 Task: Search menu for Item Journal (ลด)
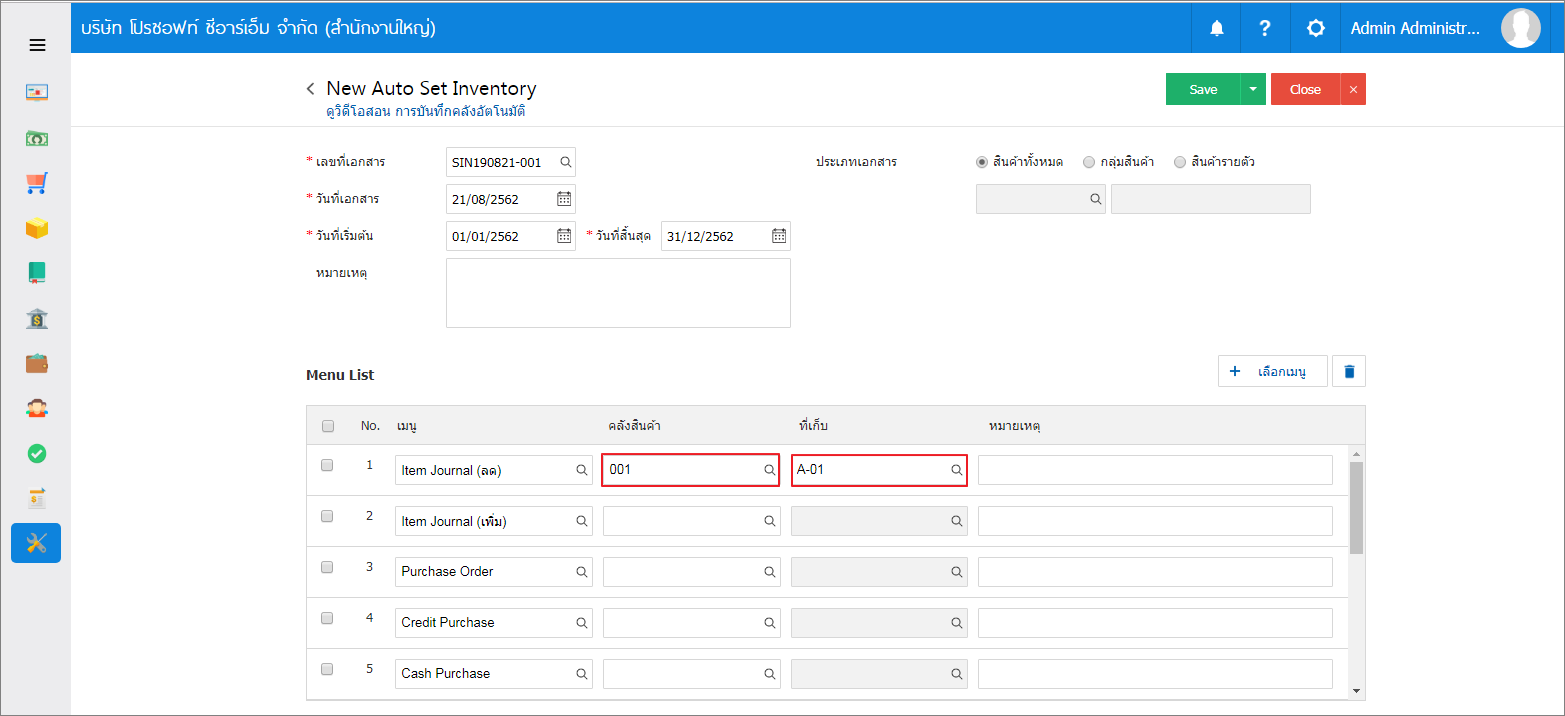(x=582, y=470)
